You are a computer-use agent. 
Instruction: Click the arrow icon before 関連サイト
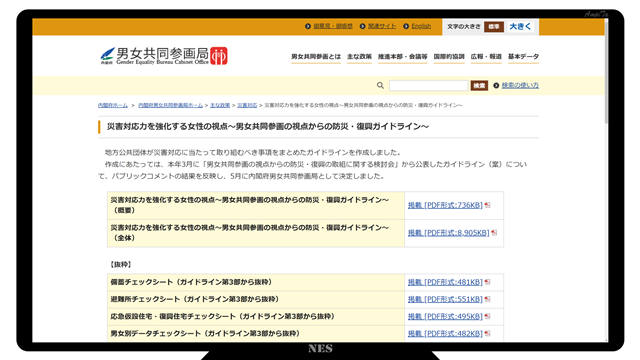[362, 26]
